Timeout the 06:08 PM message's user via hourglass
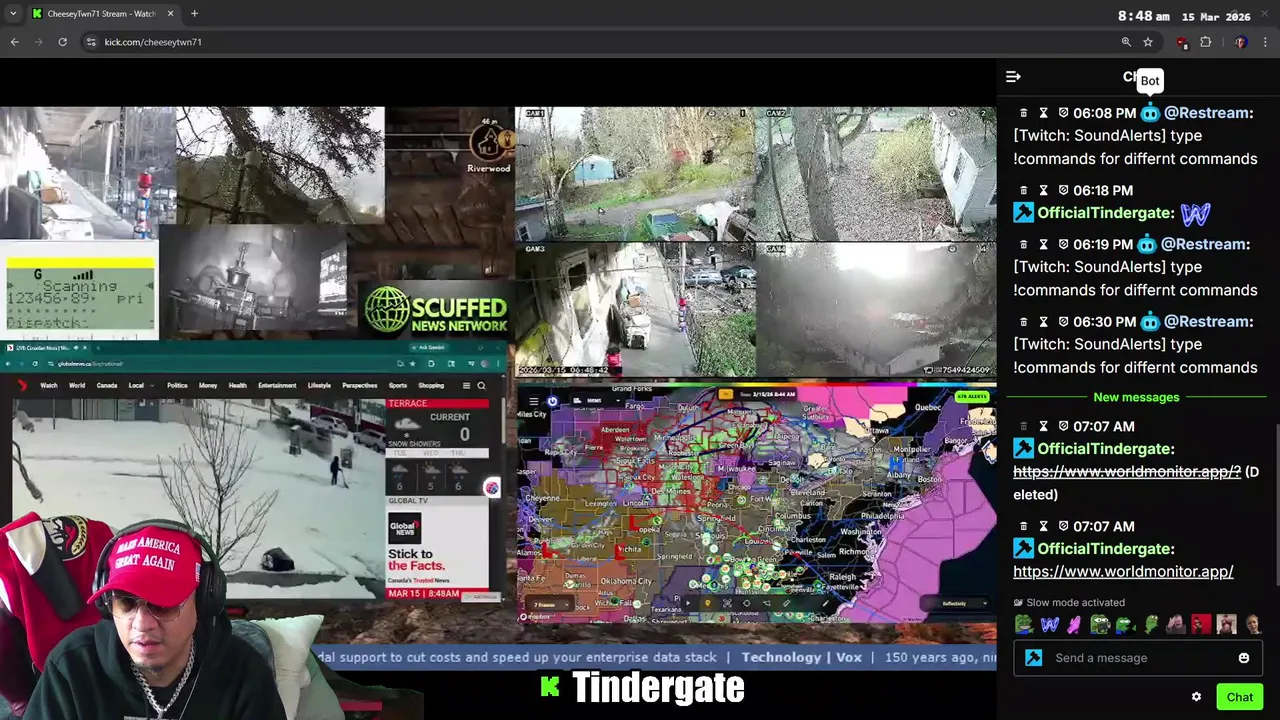 pos(1043,113)
